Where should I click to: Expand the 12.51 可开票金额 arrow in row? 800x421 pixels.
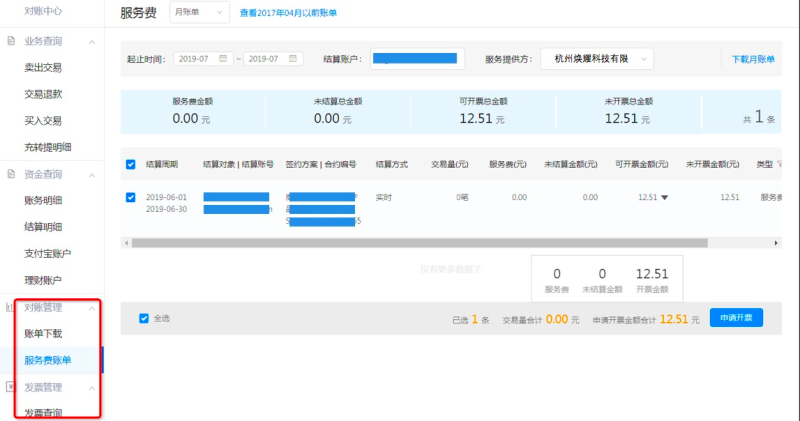pos(665,197)
